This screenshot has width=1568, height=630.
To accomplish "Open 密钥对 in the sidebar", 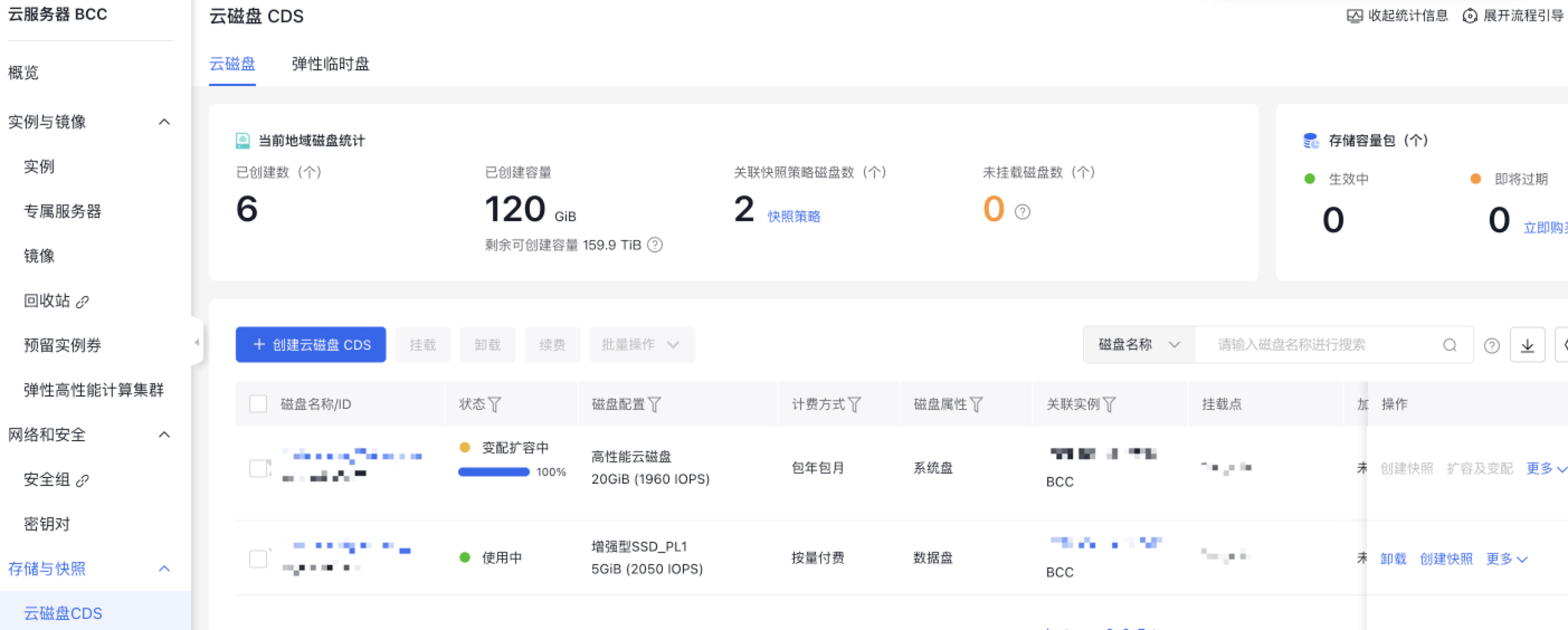I will [47, 524].
